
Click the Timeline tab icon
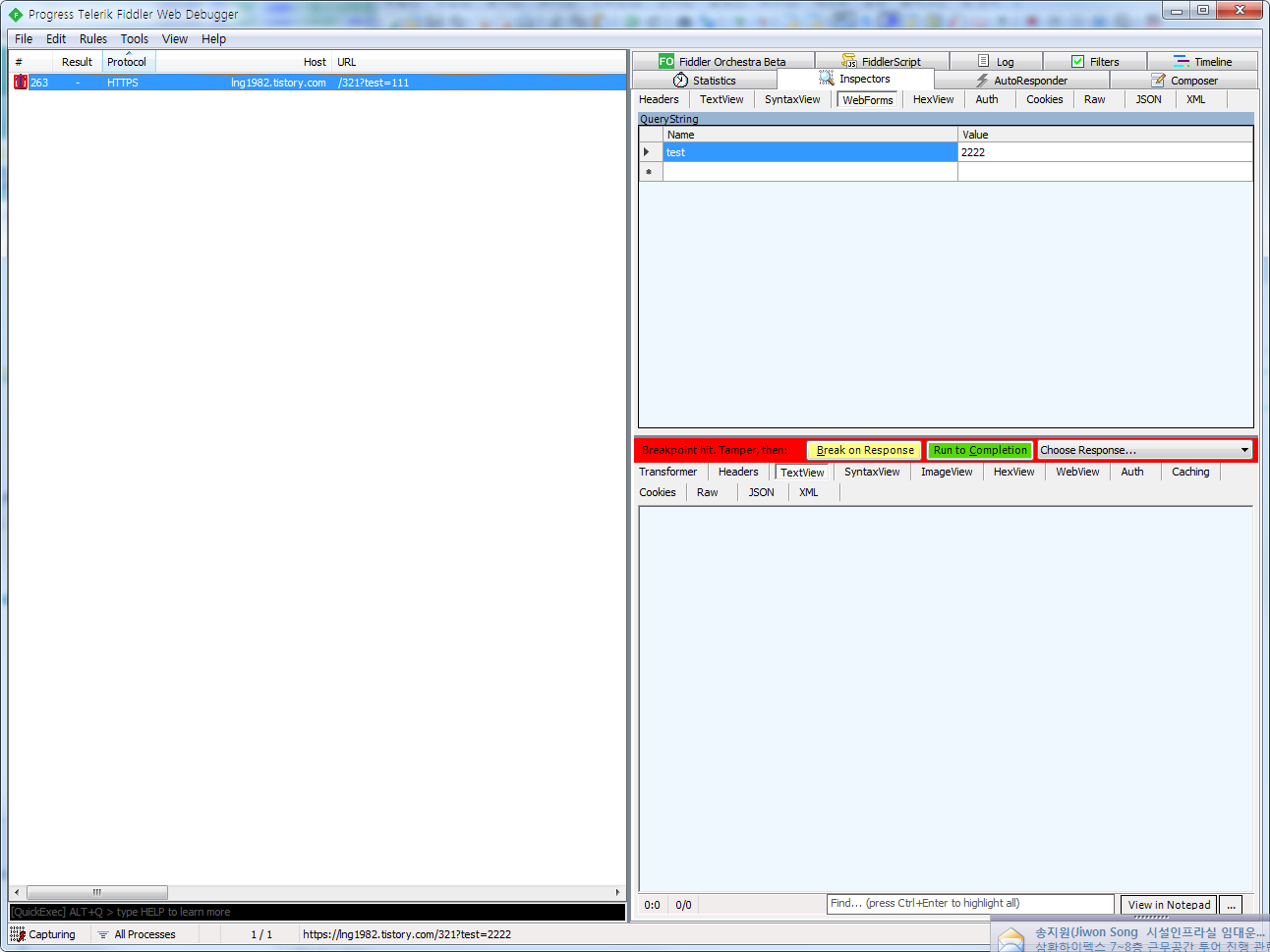pyautogui.click(x=1182, y=61)
